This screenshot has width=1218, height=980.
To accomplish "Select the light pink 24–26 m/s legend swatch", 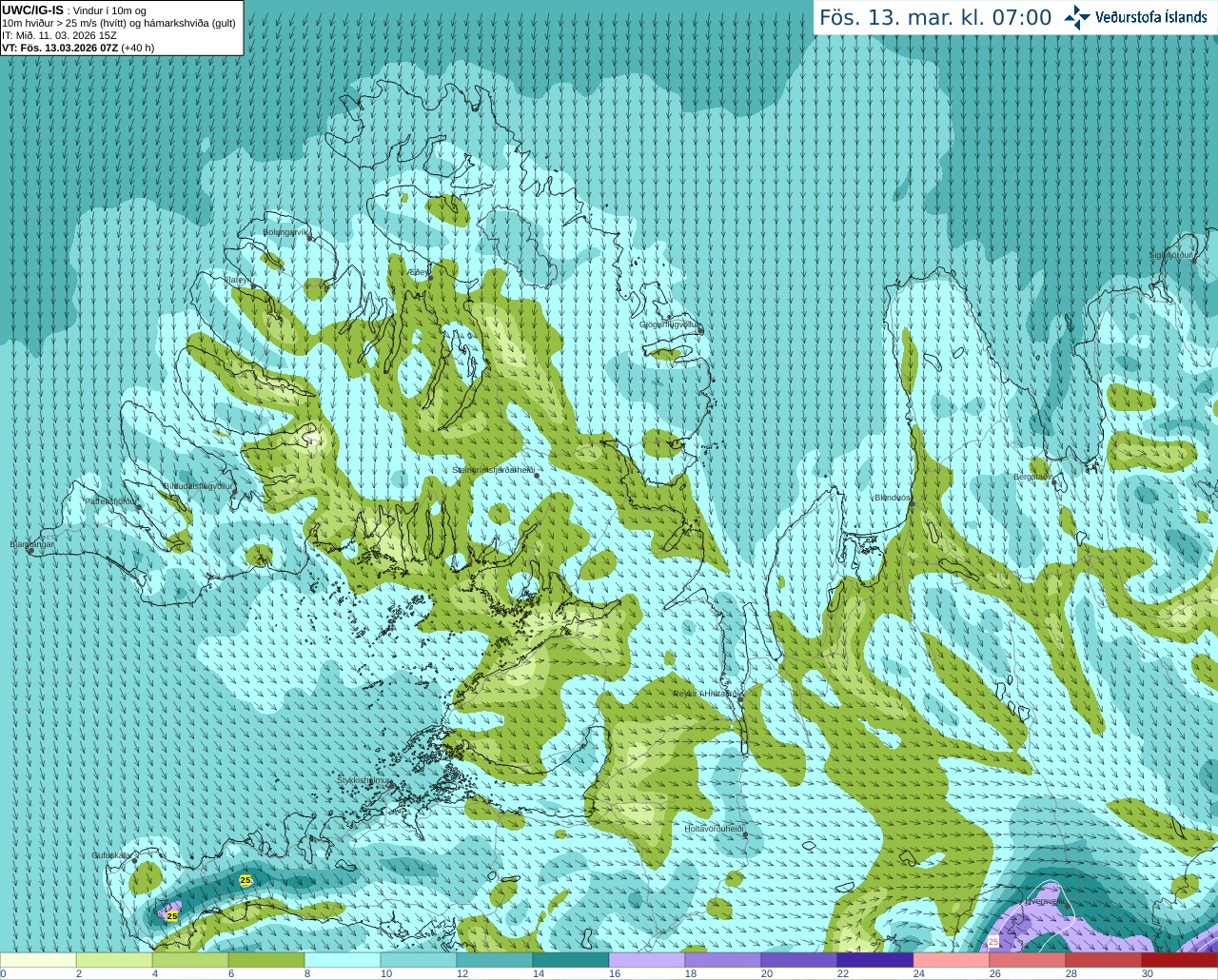I will 952,960.
